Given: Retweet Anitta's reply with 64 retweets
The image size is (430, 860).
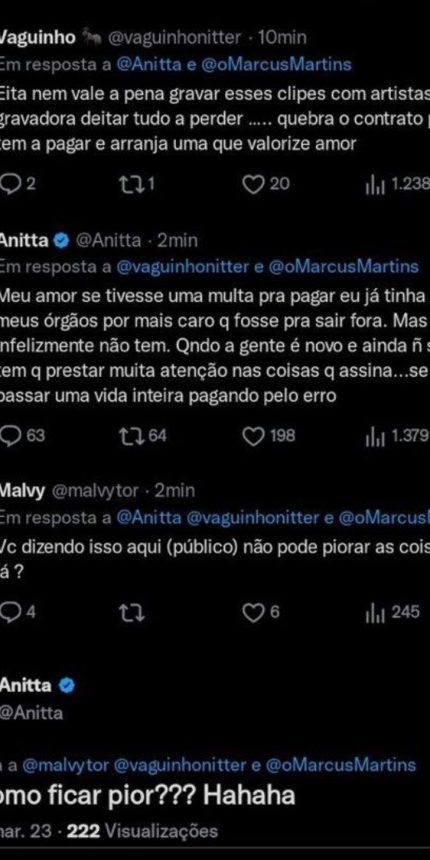Looking at the screenshot, I should (x=131, y=436).
